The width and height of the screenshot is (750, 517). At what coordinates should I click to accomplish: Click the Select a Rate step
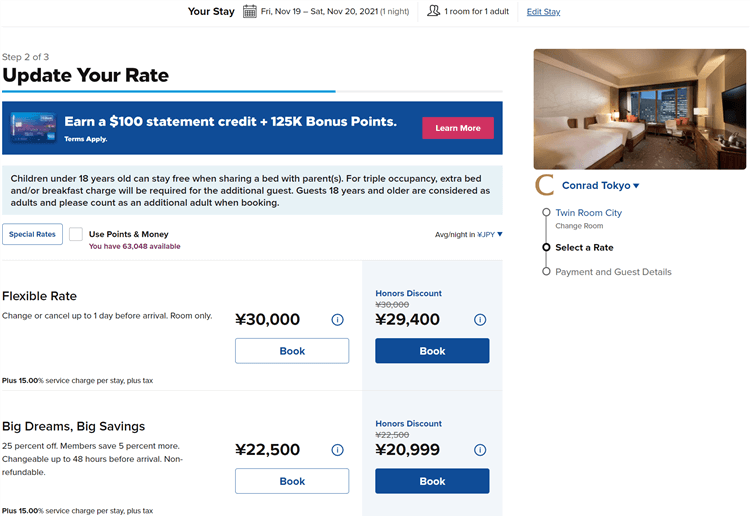[x=584, y=247]
